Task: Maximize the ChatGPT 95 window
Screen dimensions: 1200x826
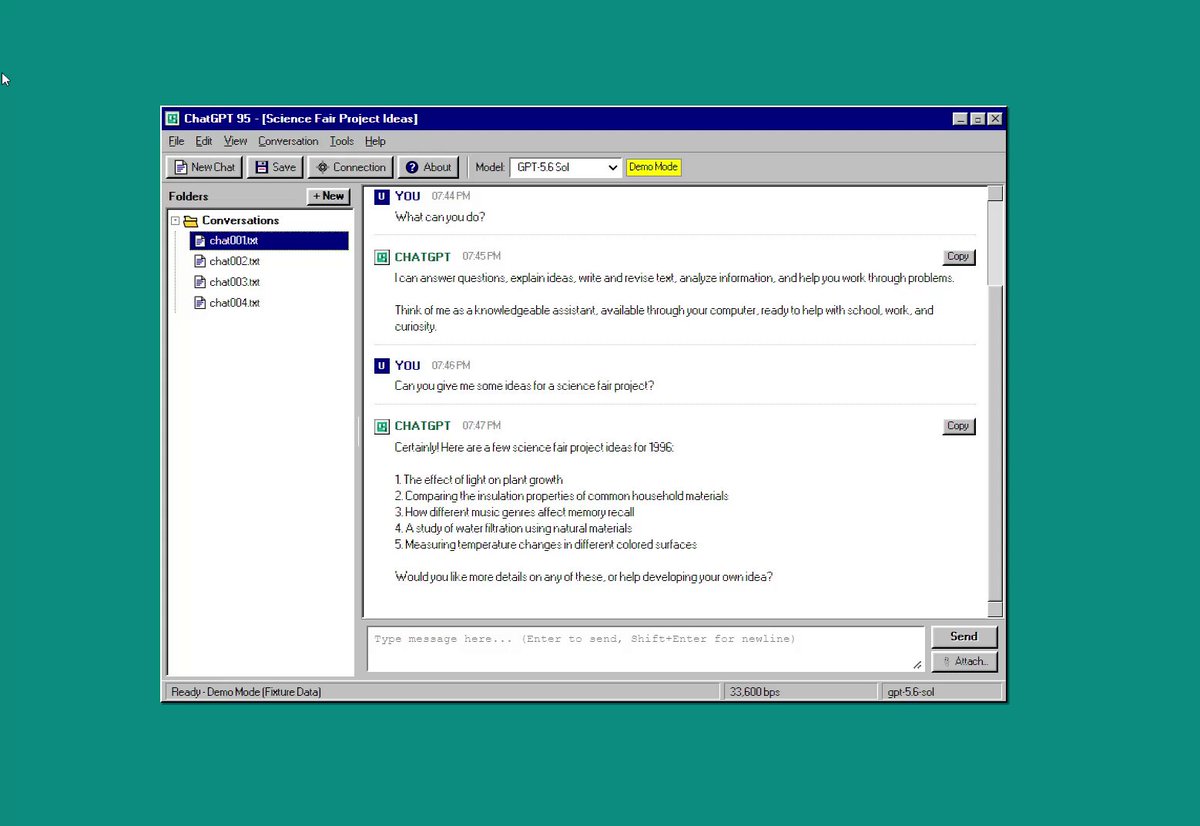Action: [977, 119]
